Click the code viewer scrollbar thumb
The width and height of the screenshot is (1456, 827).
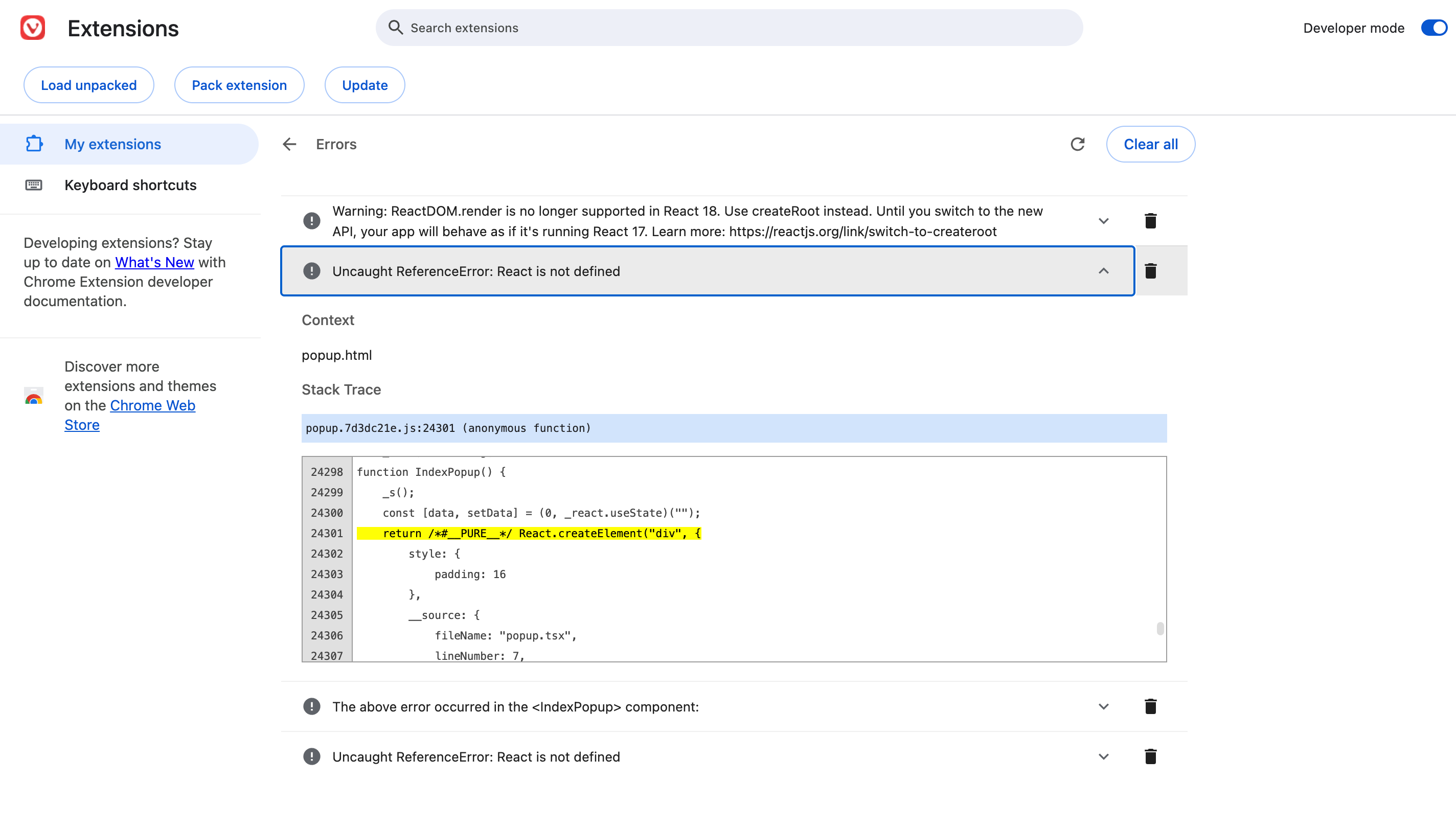coord(1160,629)
